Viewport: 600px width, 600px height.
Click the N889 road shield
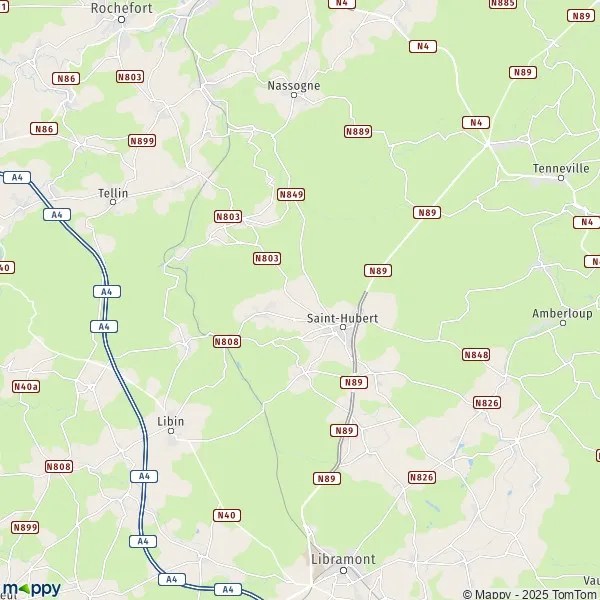tap(358, 131)
